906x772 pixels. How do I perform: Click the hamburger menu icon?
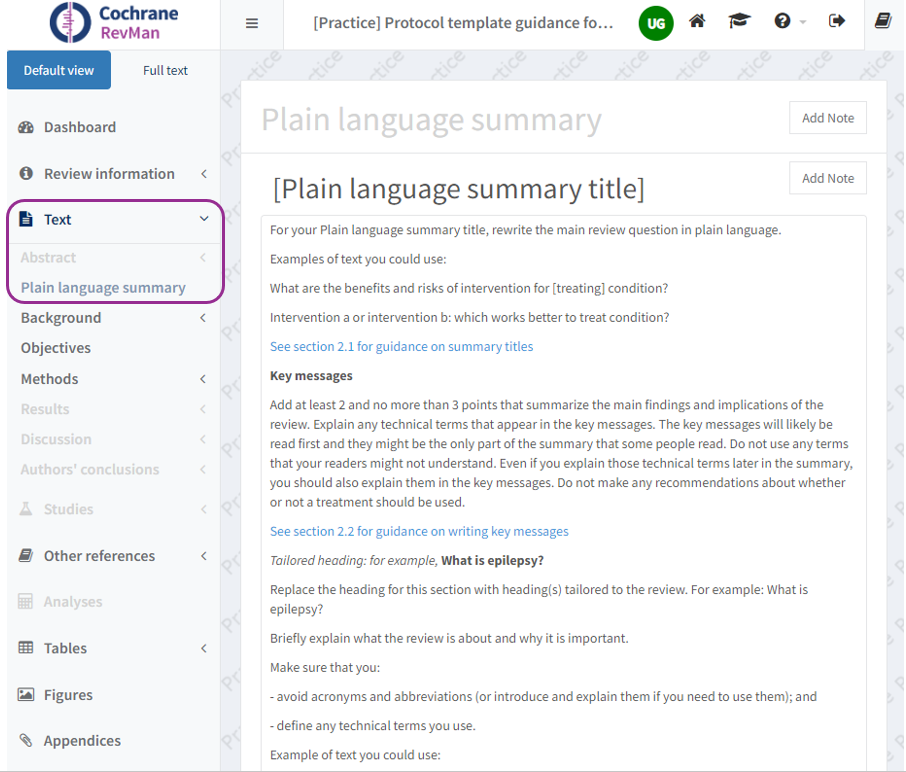tap(252, 24)
